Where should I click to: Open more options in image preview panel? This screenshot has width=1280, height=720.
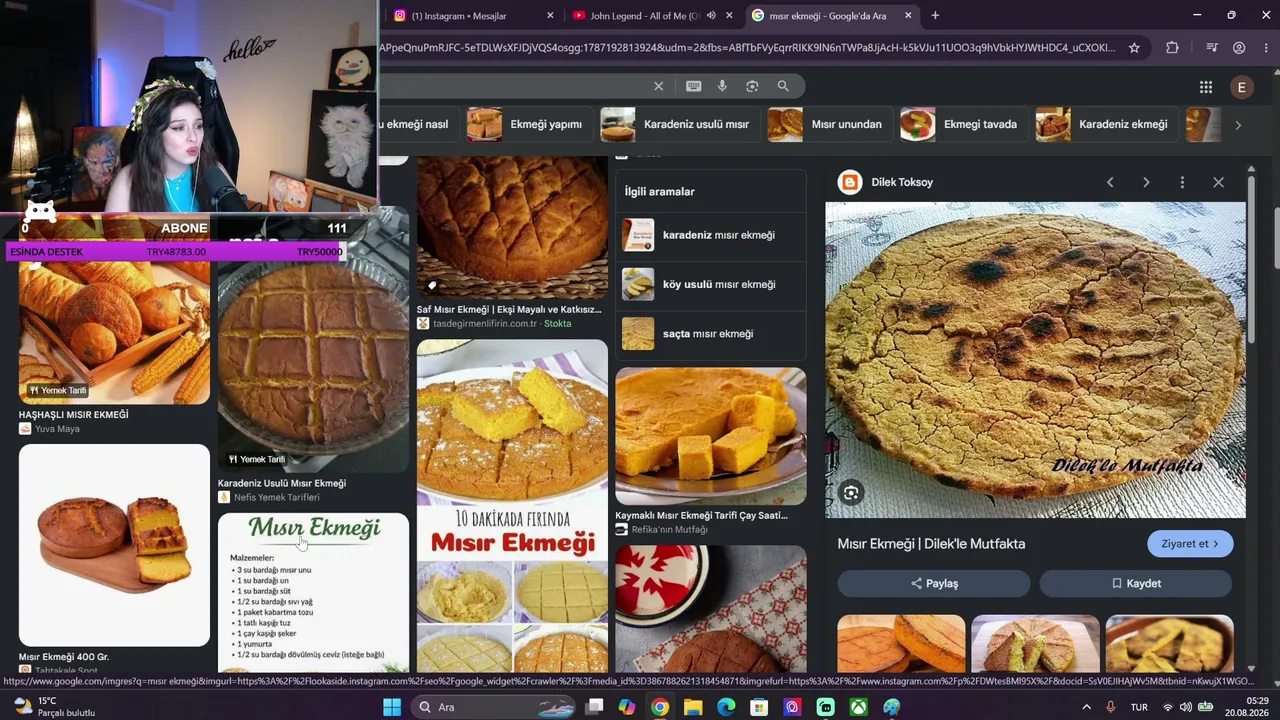pyautogui.click(x=1182, y=182)
